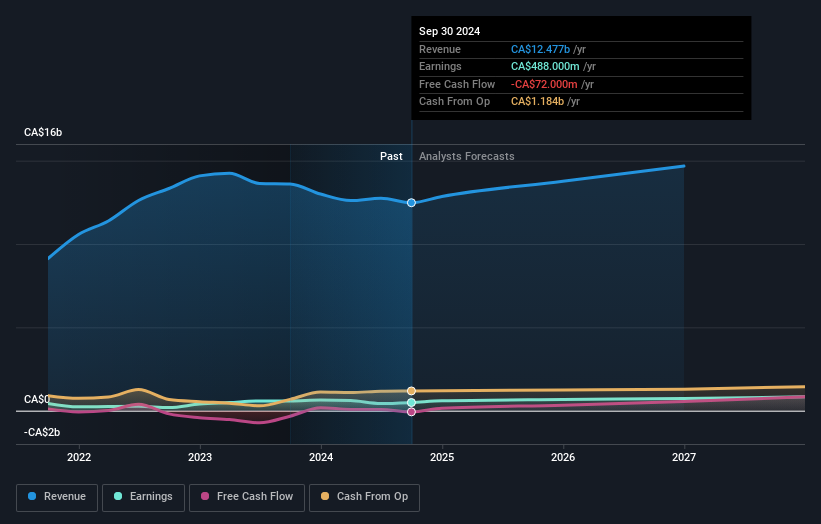Click the Sep 30 2024 tooltip date
The width and height of the screenshot is (821, 524).
pos(449,31)
